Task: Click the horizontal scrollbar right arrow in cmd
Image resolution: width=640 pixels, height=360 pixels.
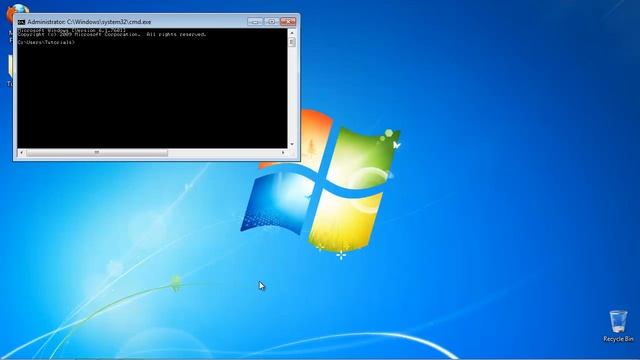Action: (283, 153)
